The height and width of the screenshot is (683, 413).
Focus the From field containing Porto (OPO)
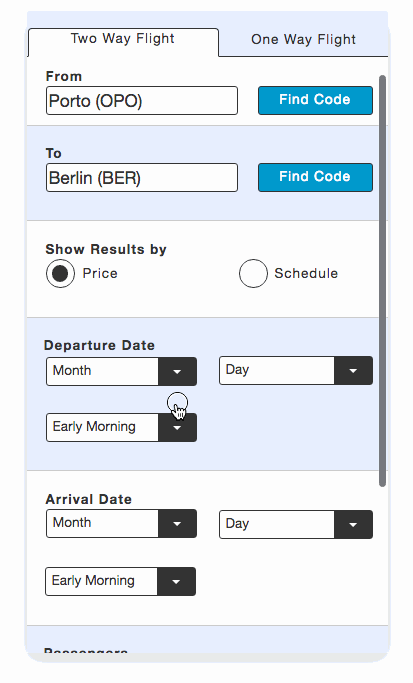(x=142, y=101)
